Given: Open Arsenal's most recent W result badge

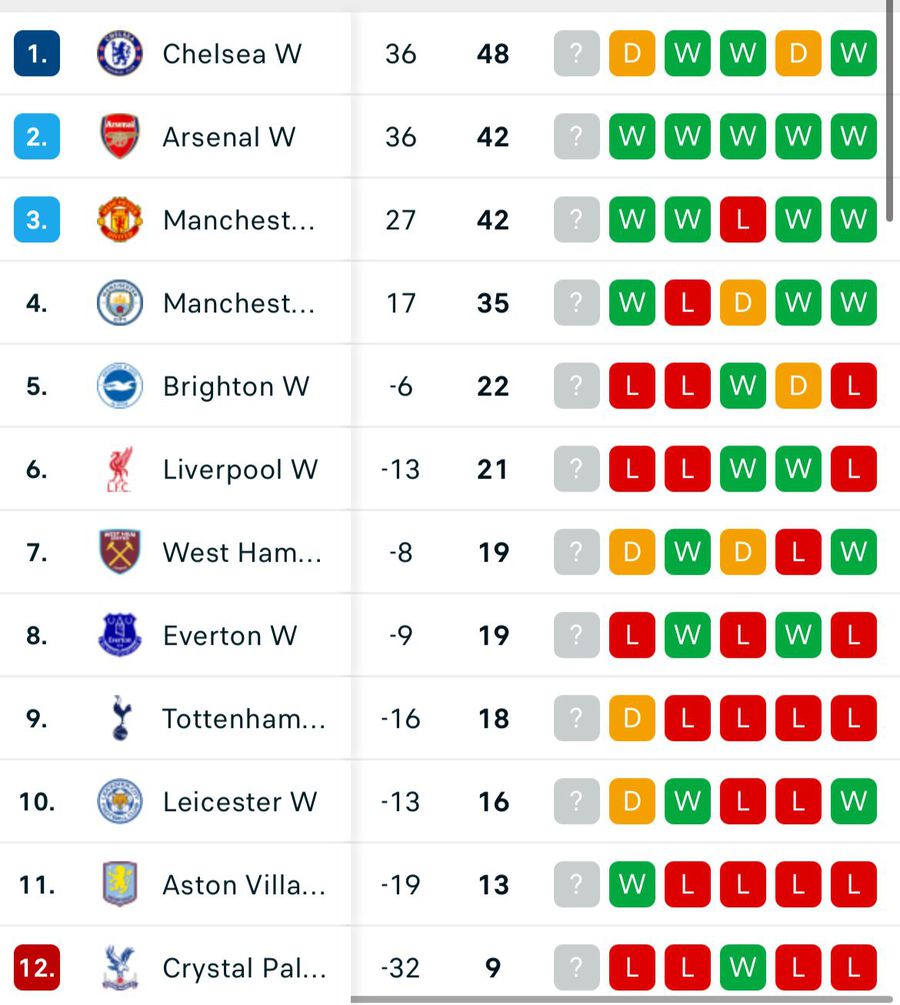Looking at the screenshot, I should point(852,137).
